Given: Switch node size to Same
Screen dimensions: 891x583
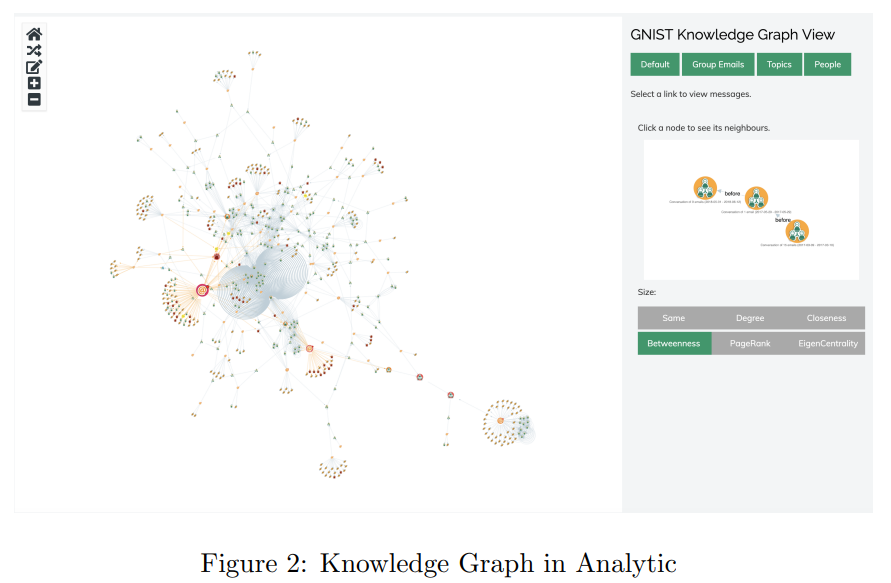Looking at the screenshot, I should pyautogui.click(x=674, y=318).
